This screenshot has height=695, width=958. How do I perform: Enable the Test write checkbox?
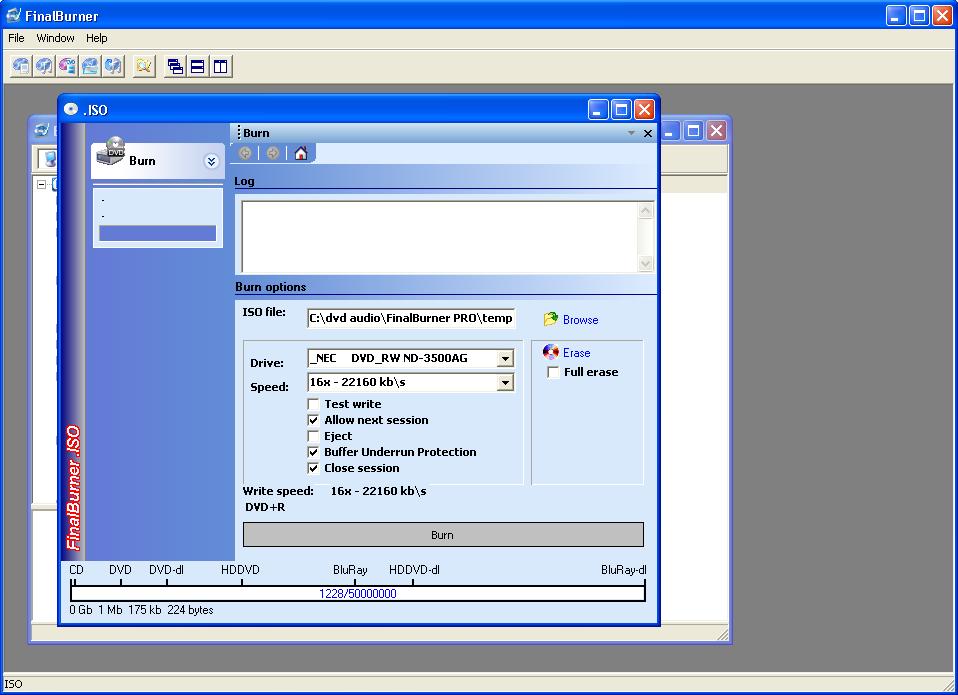coord(313,404)
